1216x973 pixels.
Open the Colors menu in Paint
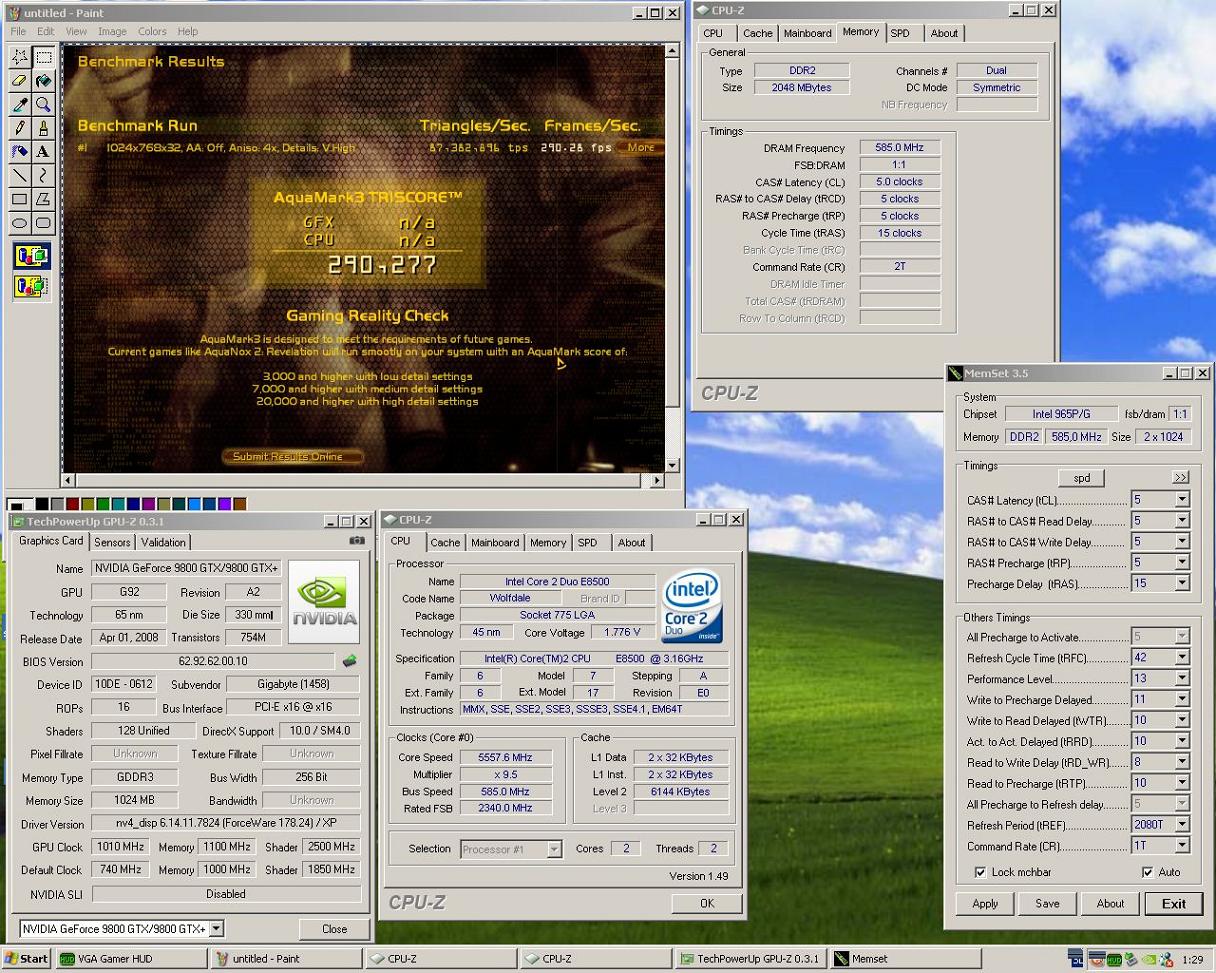click(x=152, y=31)
